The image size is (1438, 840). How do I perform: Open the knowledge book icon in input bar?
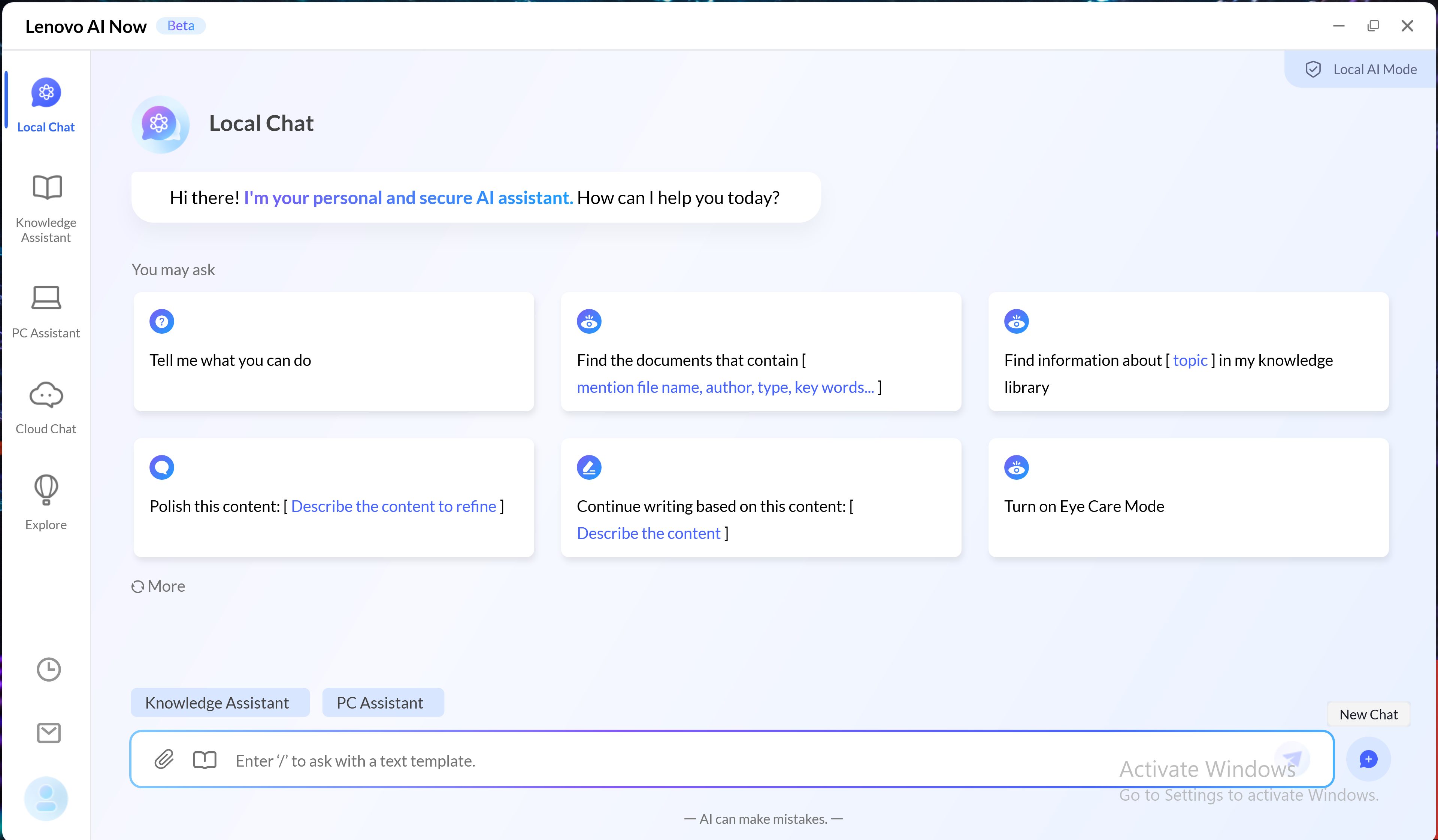[204, 759]
